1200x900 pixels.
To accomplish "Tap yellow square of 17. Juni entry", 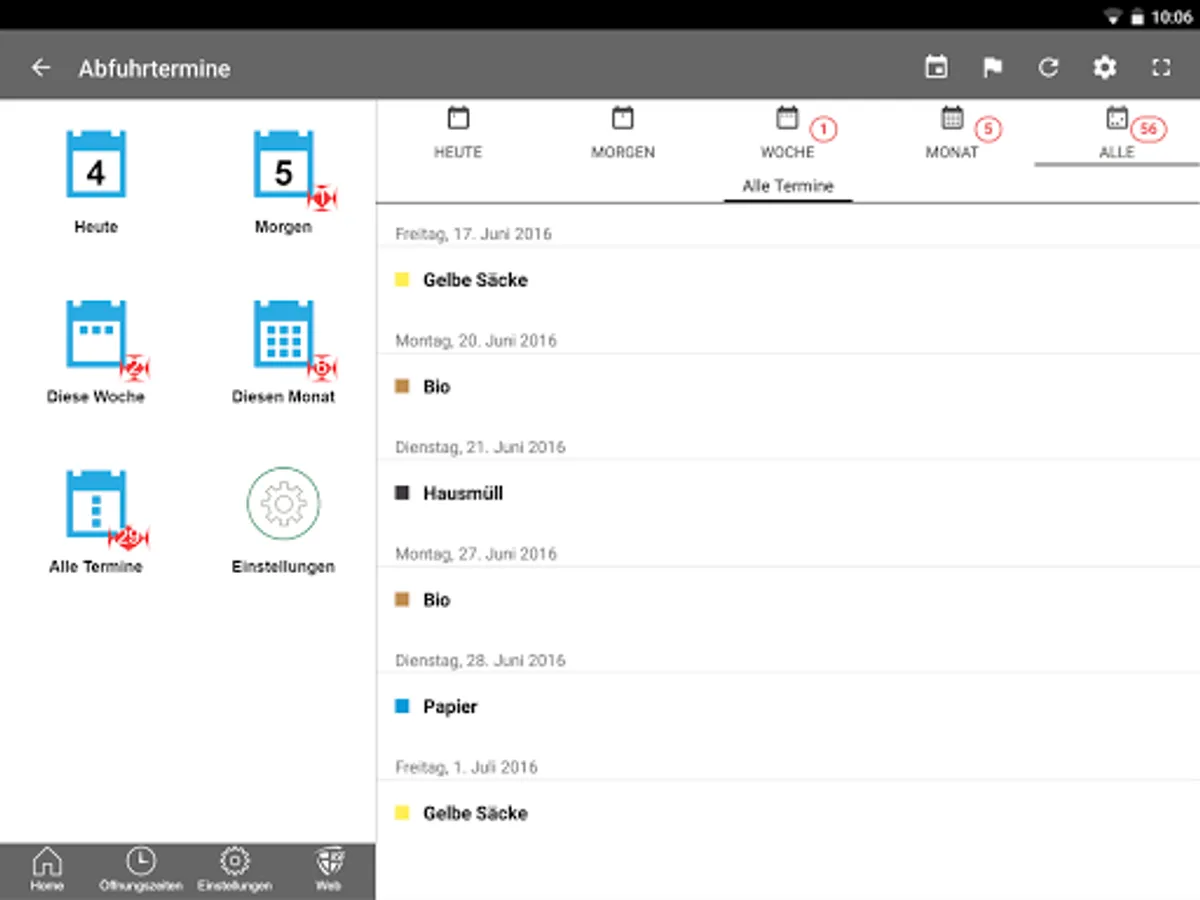I will click(403, 280).
